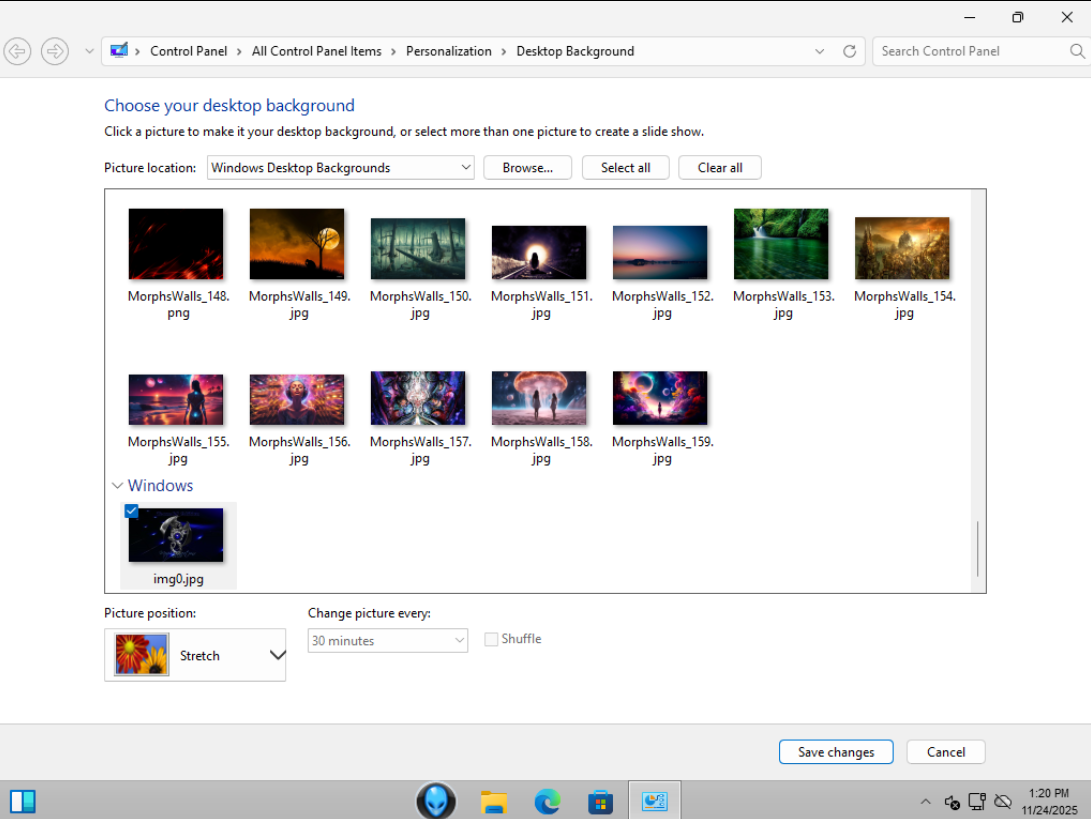This screenshot has width=1091, height=819.
Task: Click the muted volume tray icon
Action: (x=952, y=802)
